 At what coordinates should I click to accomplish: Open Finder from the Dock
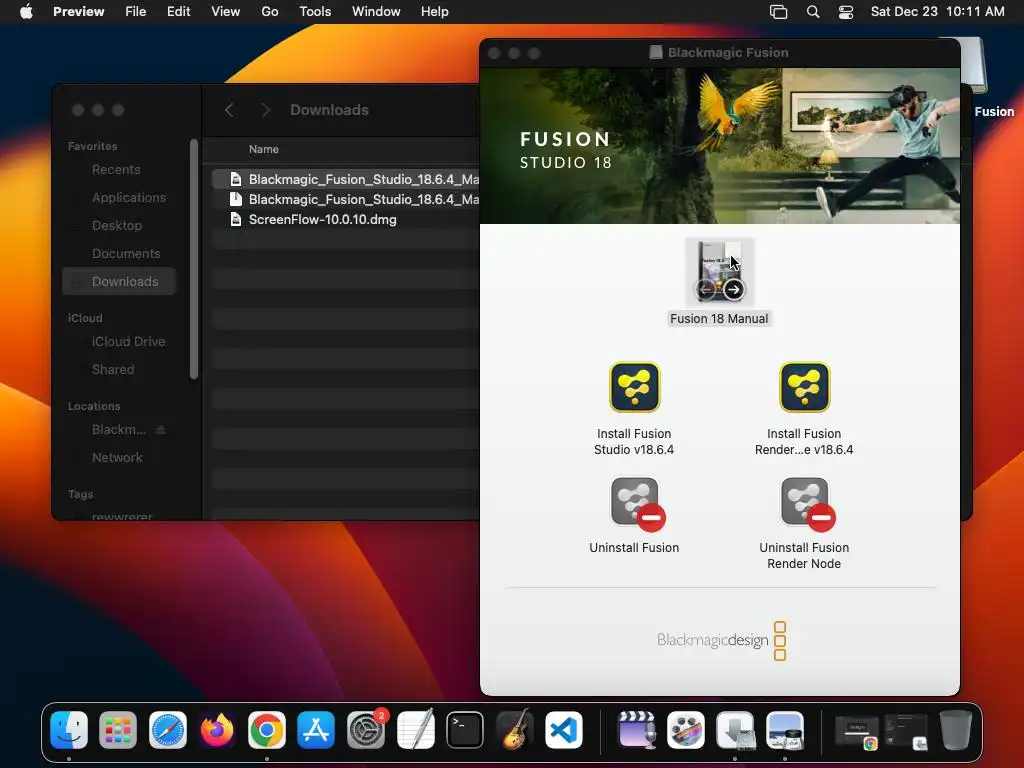pyautogui.click(x=69, y=729)
